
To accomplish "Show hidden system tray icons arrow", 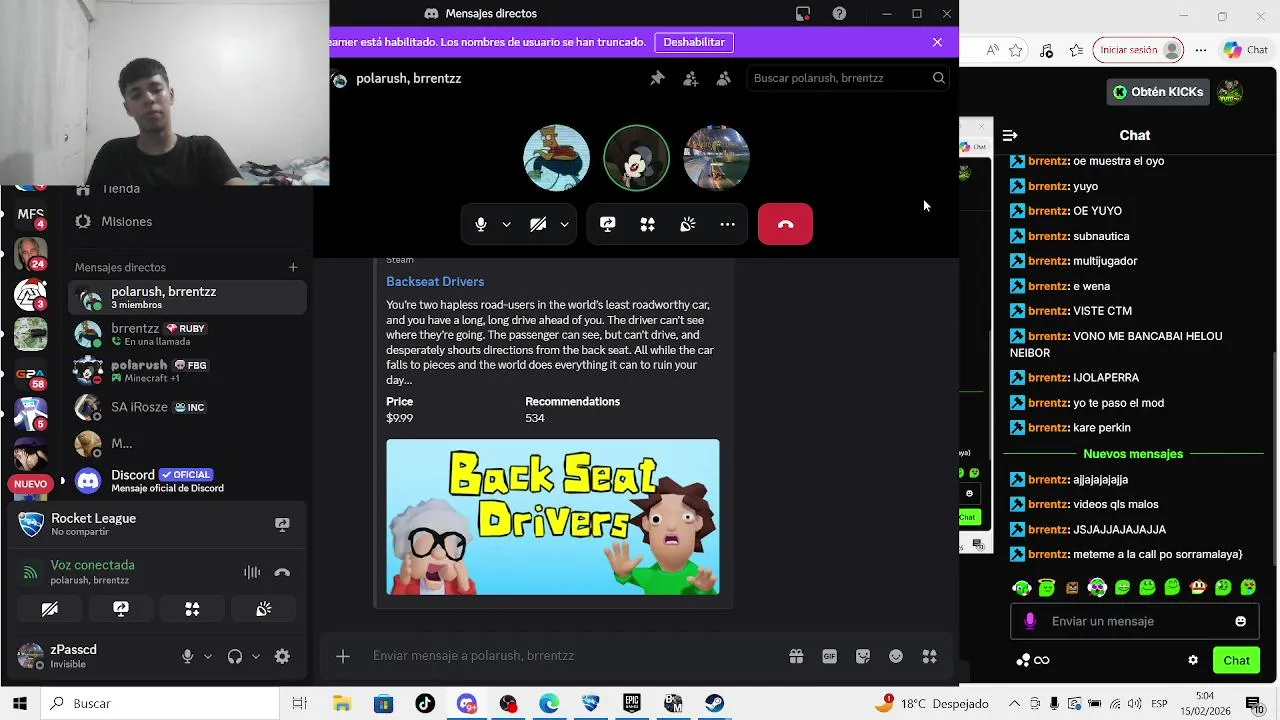I will [x=1014, y=704].
